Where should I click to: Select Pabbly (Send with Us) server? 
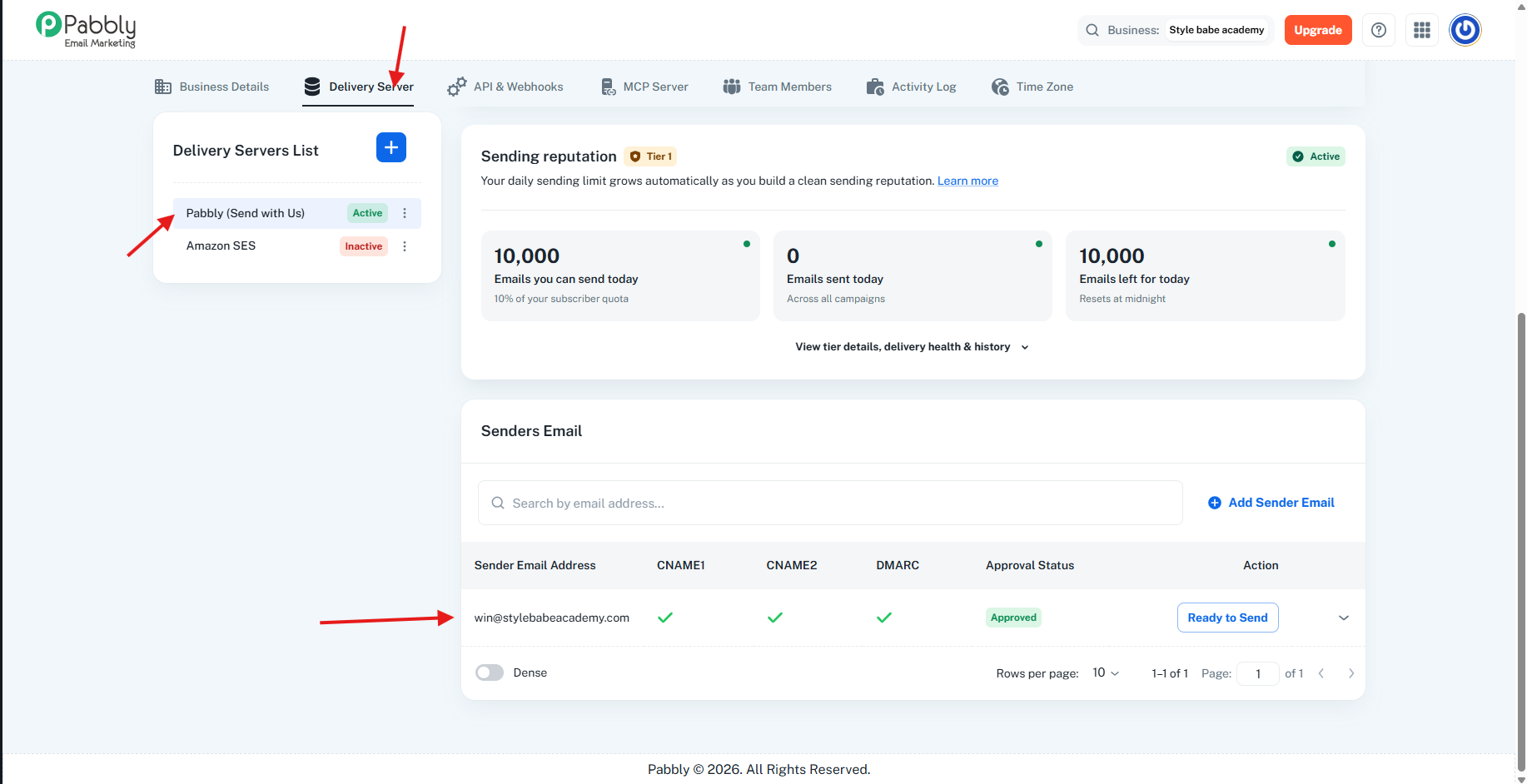click(x=297, y=213)
